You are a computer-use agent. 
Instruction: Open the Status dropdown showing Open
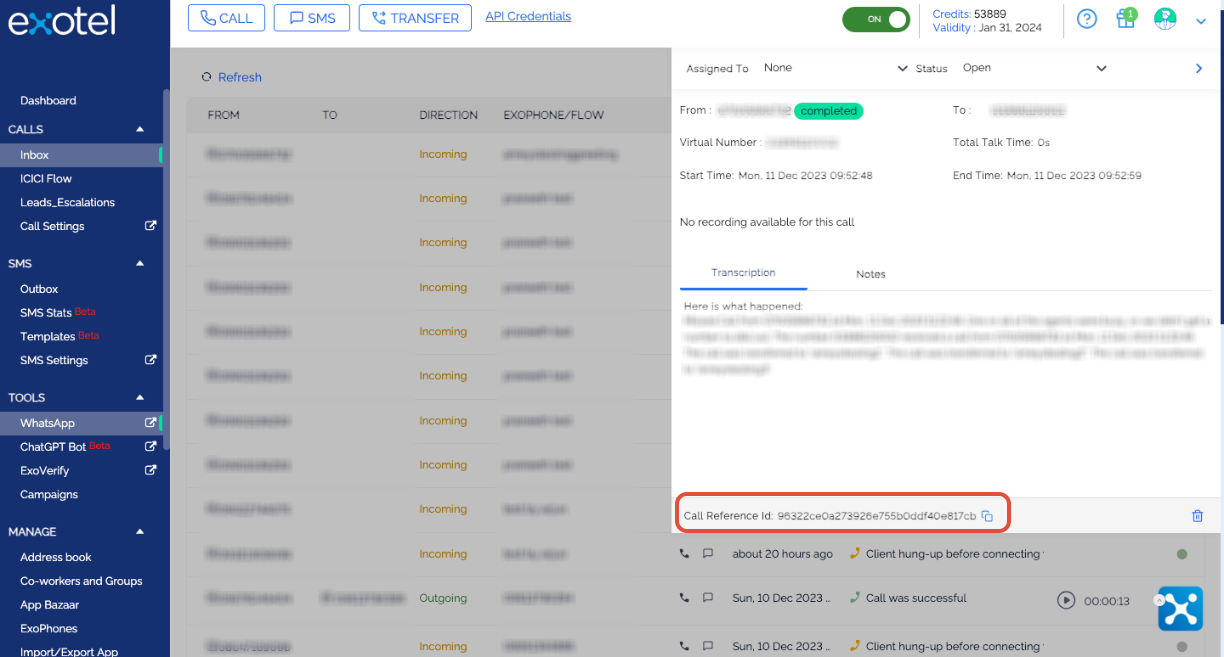(1035, 68)
